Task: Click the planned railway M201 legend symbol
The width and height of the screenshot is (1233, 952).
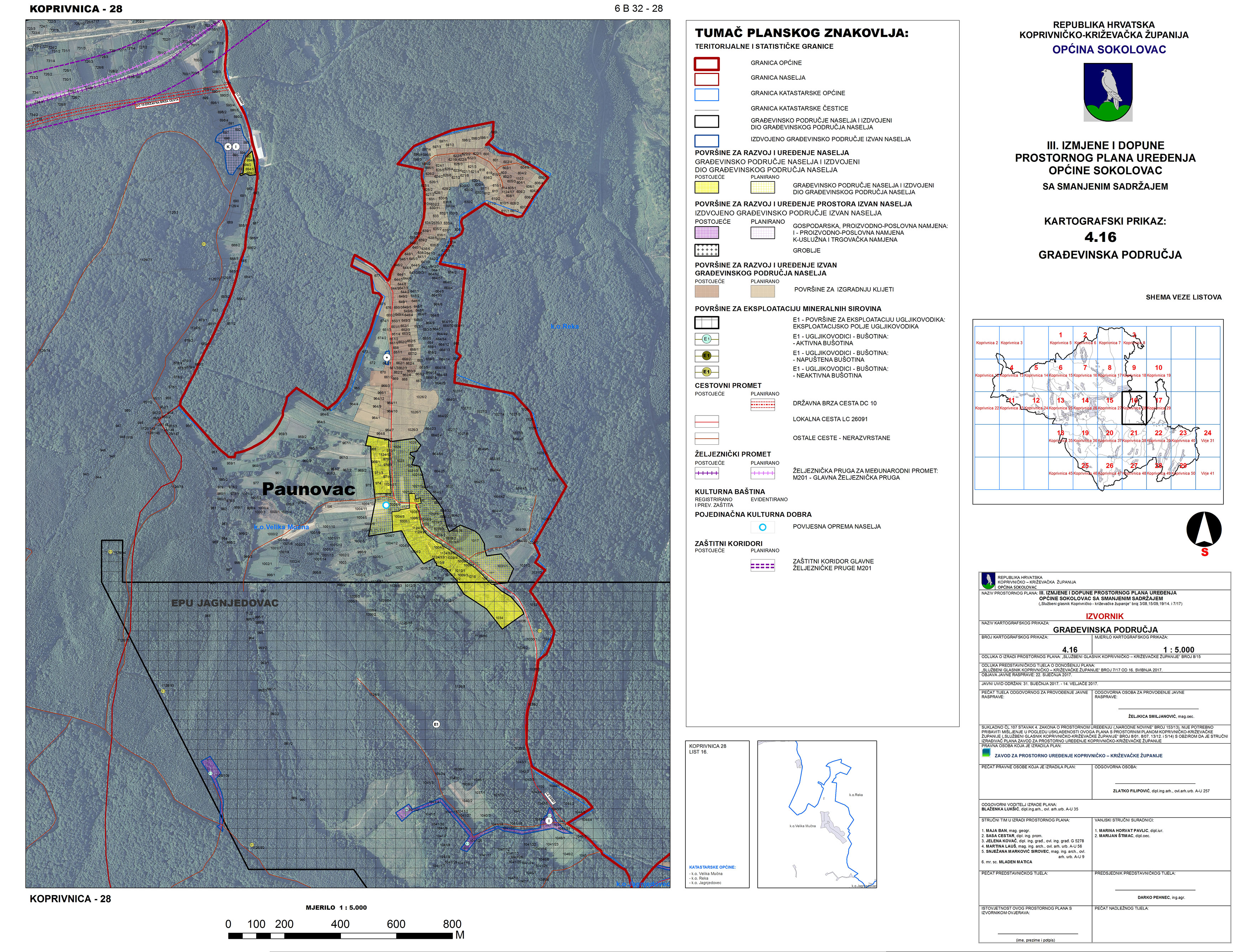Action: tap(763, 473)
